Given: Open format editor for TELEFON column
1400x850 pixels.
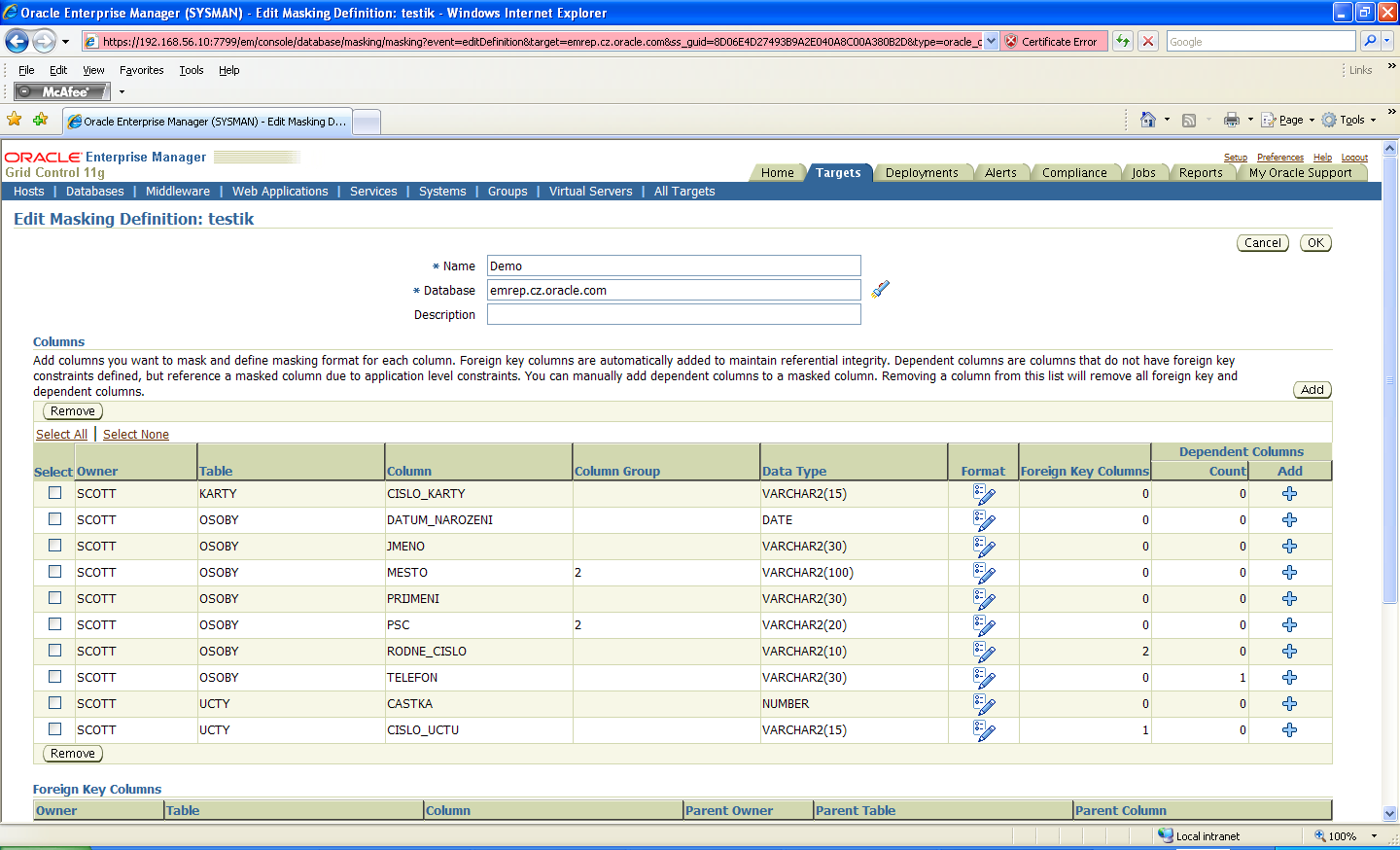Looking at the screenshot, I should pos(984,678).
